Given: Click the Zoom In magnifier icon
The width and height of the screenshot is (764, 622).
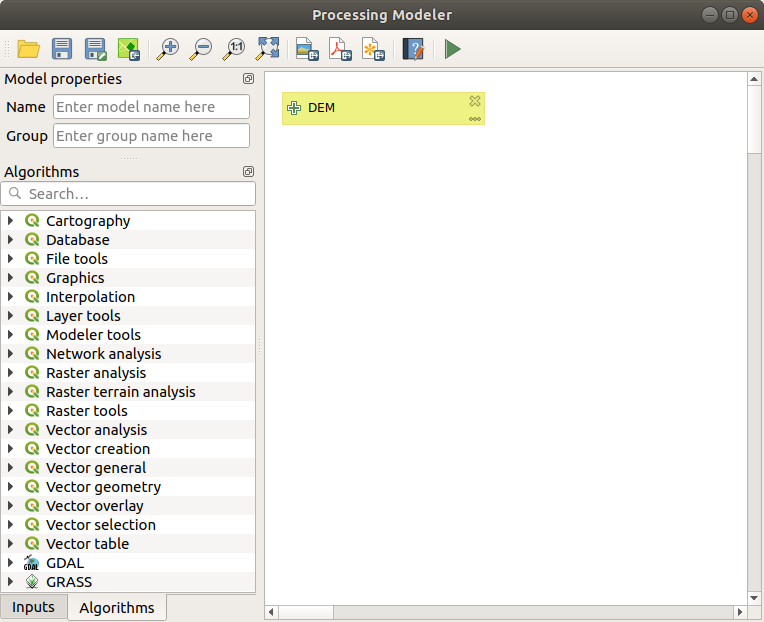Looking at the screenshot, I should click(168, 49).
